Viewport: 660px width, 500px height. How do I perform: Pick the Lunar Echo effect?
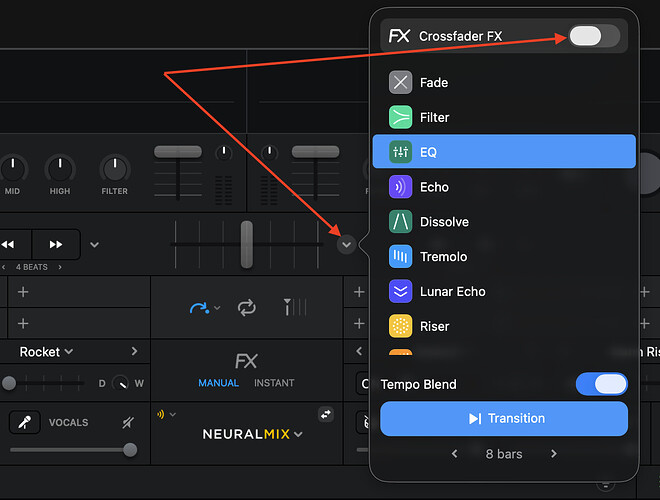504,292
